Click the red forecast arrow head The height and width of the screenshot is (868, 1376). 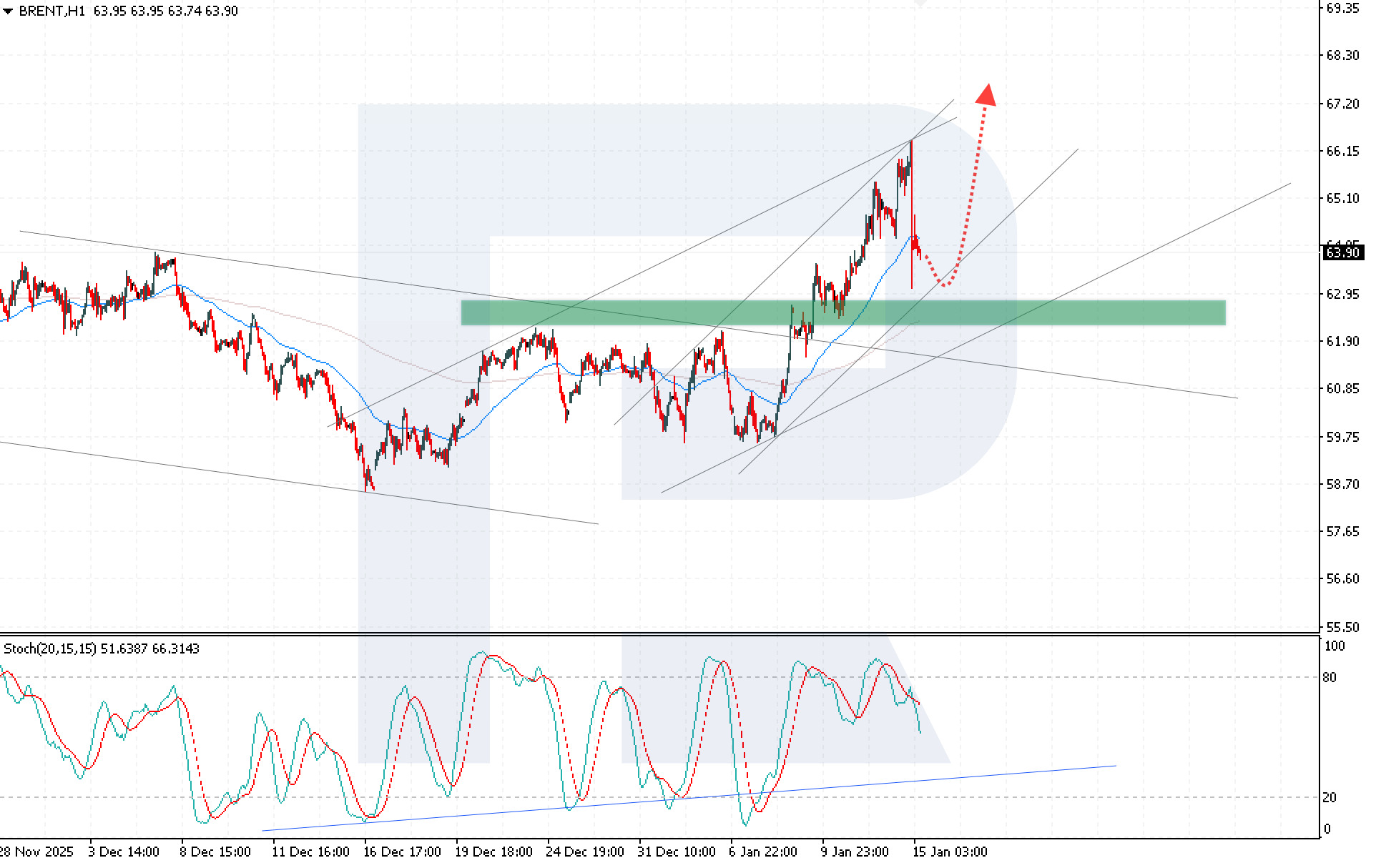tap(986, 95)
